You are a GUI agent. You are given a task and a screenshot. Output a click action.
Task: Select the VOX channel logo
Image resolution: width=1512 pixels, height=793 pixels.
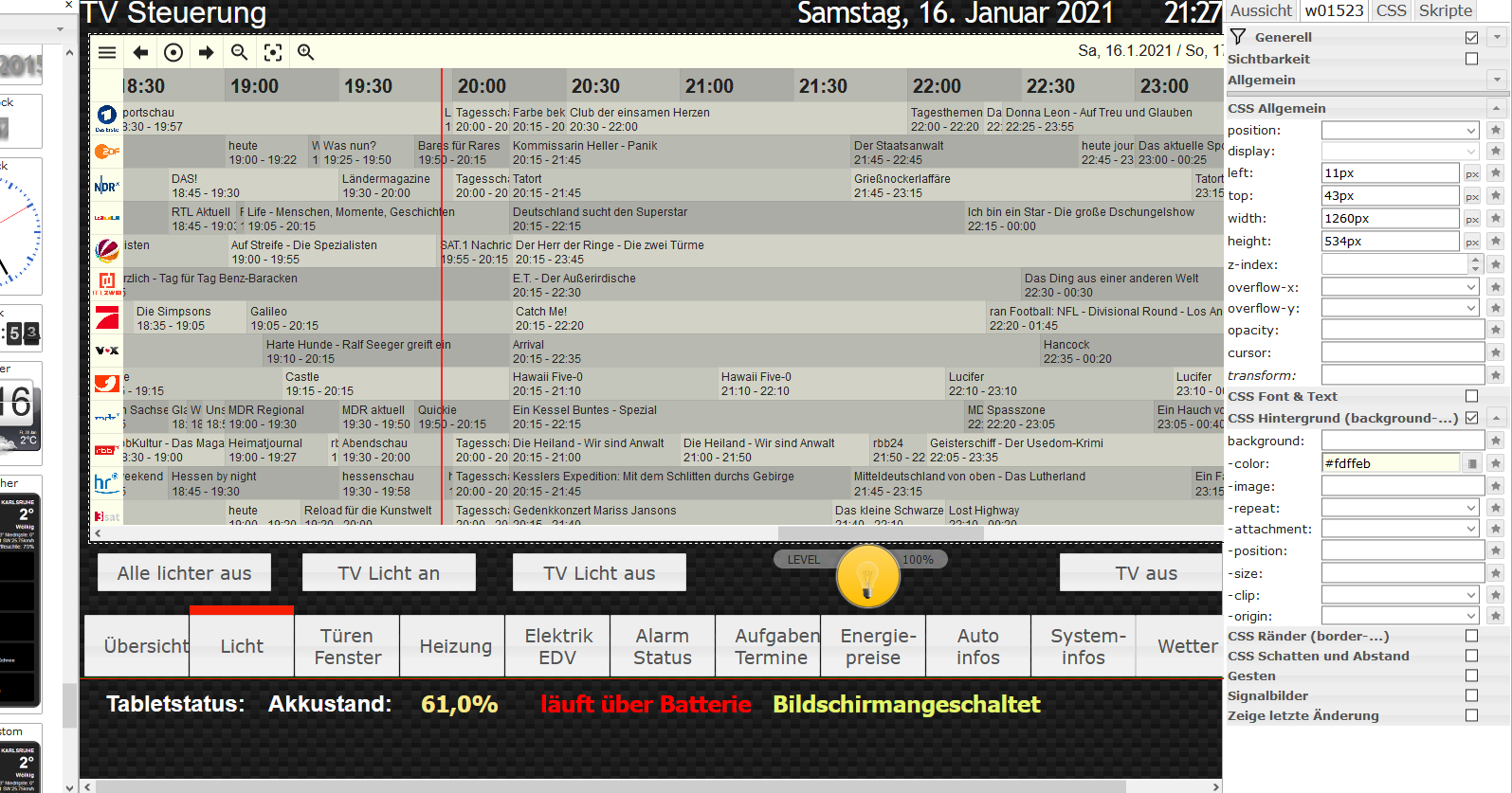(107, 351)
